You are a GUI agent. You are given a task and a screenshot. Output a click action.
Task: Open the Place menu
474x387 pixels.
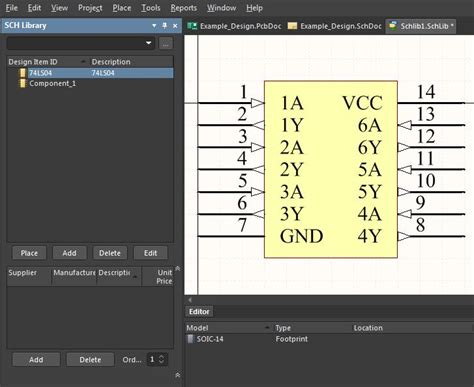tap(122, 8)
